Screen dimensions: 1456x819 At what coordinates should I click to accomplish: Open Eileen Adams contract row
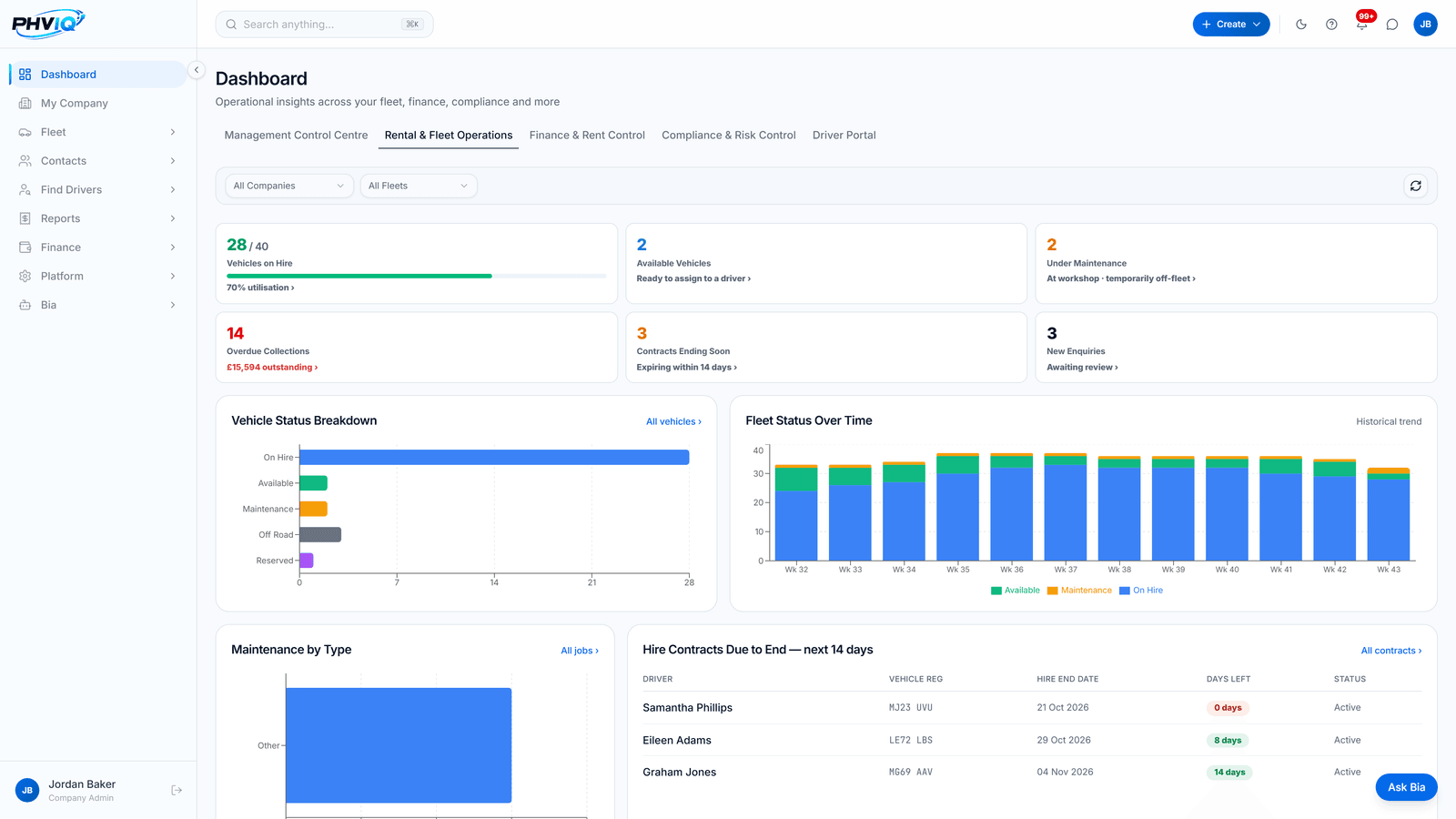pos(1032,741)
